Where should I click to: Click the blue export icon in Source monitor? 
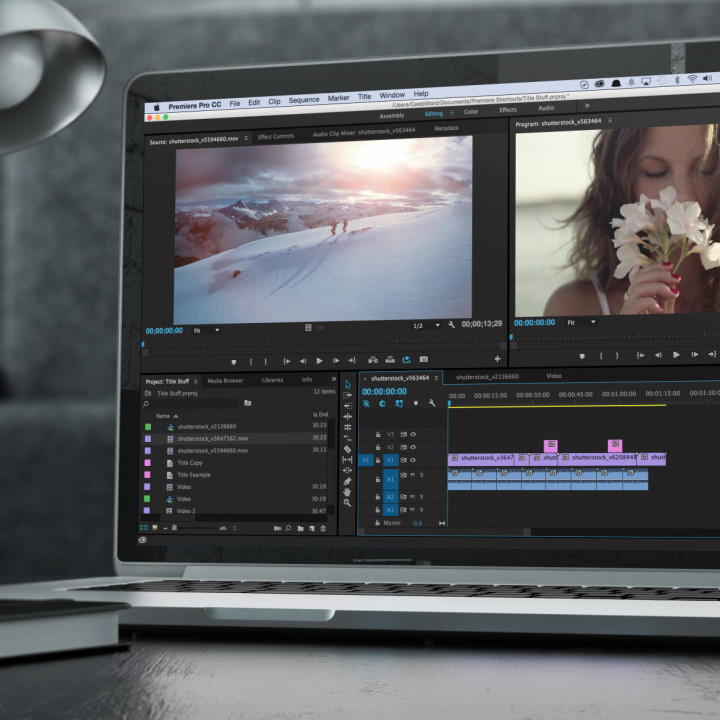[x=406, y=359]
